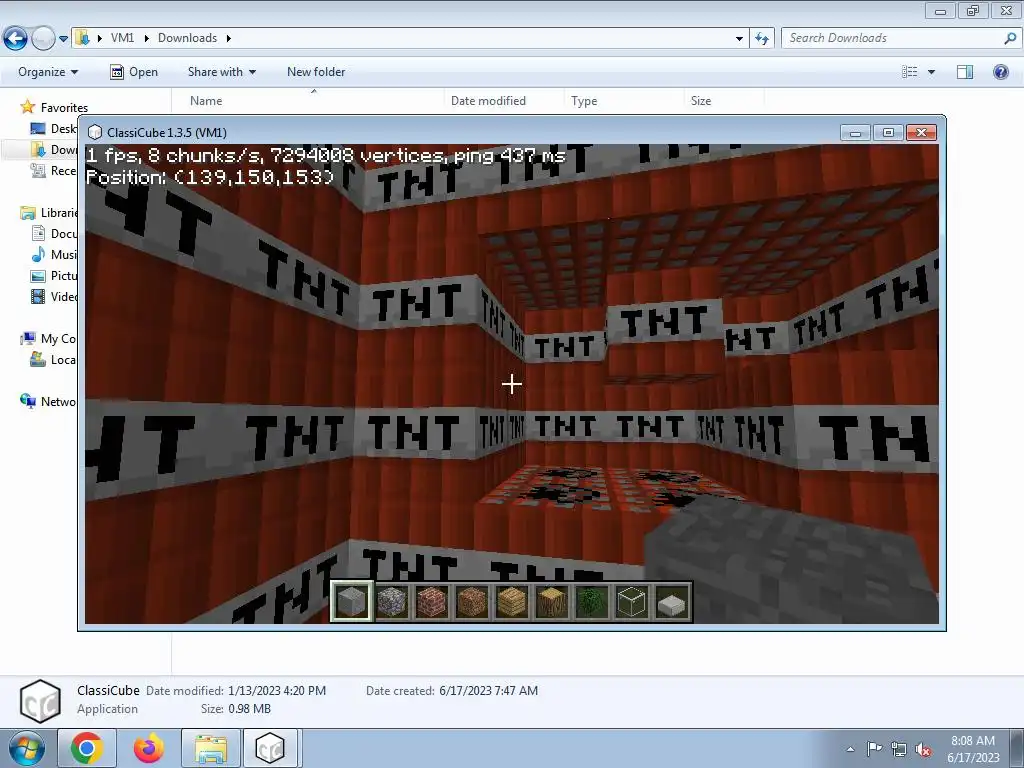1024x768 pixels.
Task: Click the muted volume icon in tray
Action: point(923,749)
